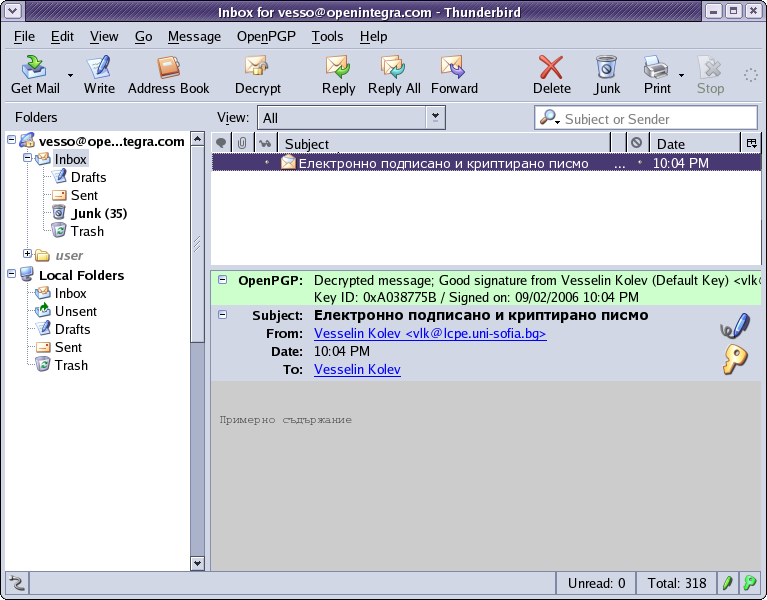The image size is (767, 600).
Task: Open the Message menu
Action: coord(194,37)
